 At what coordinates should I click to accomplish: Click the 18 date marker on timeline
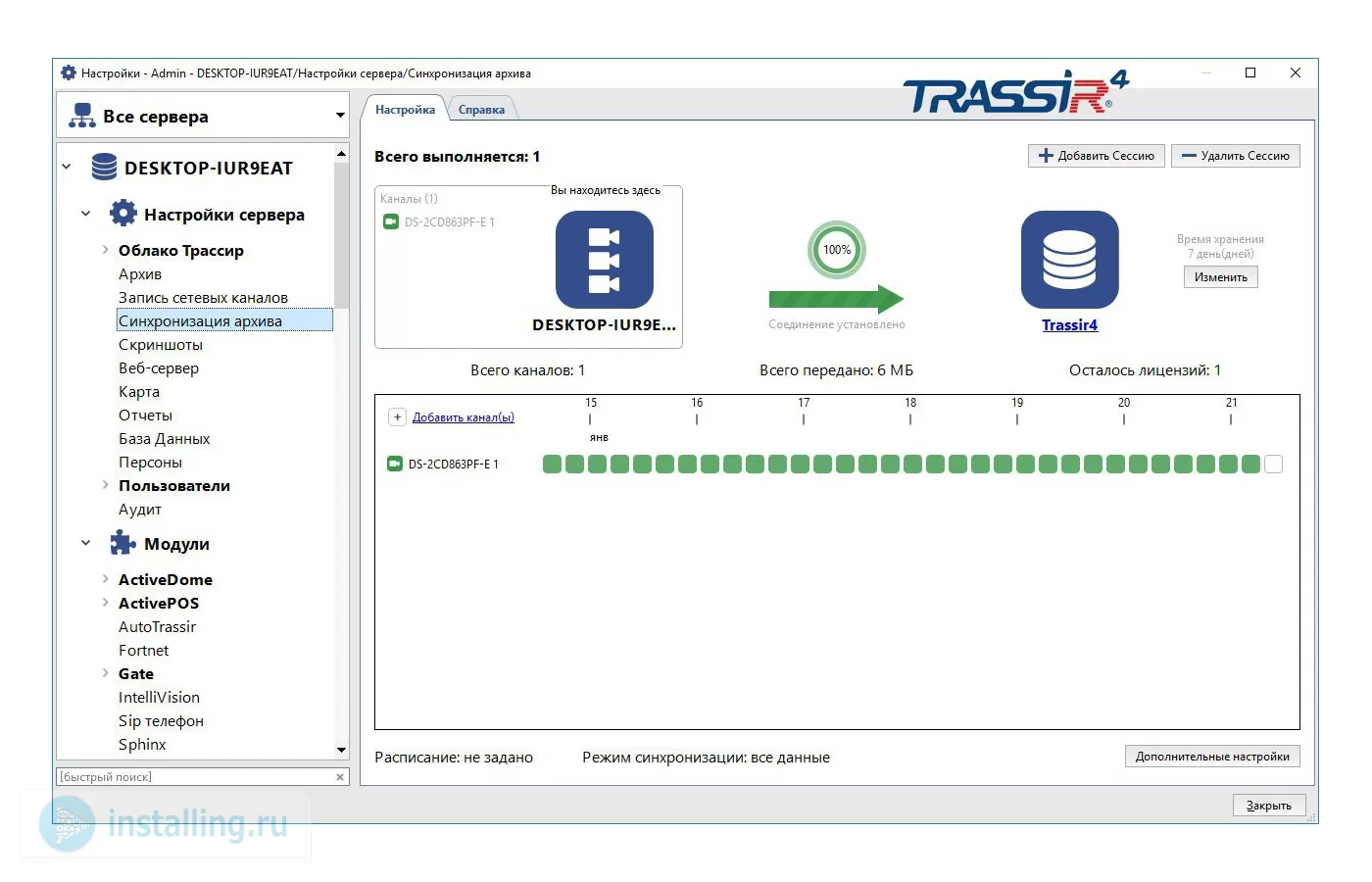point(910,403)
